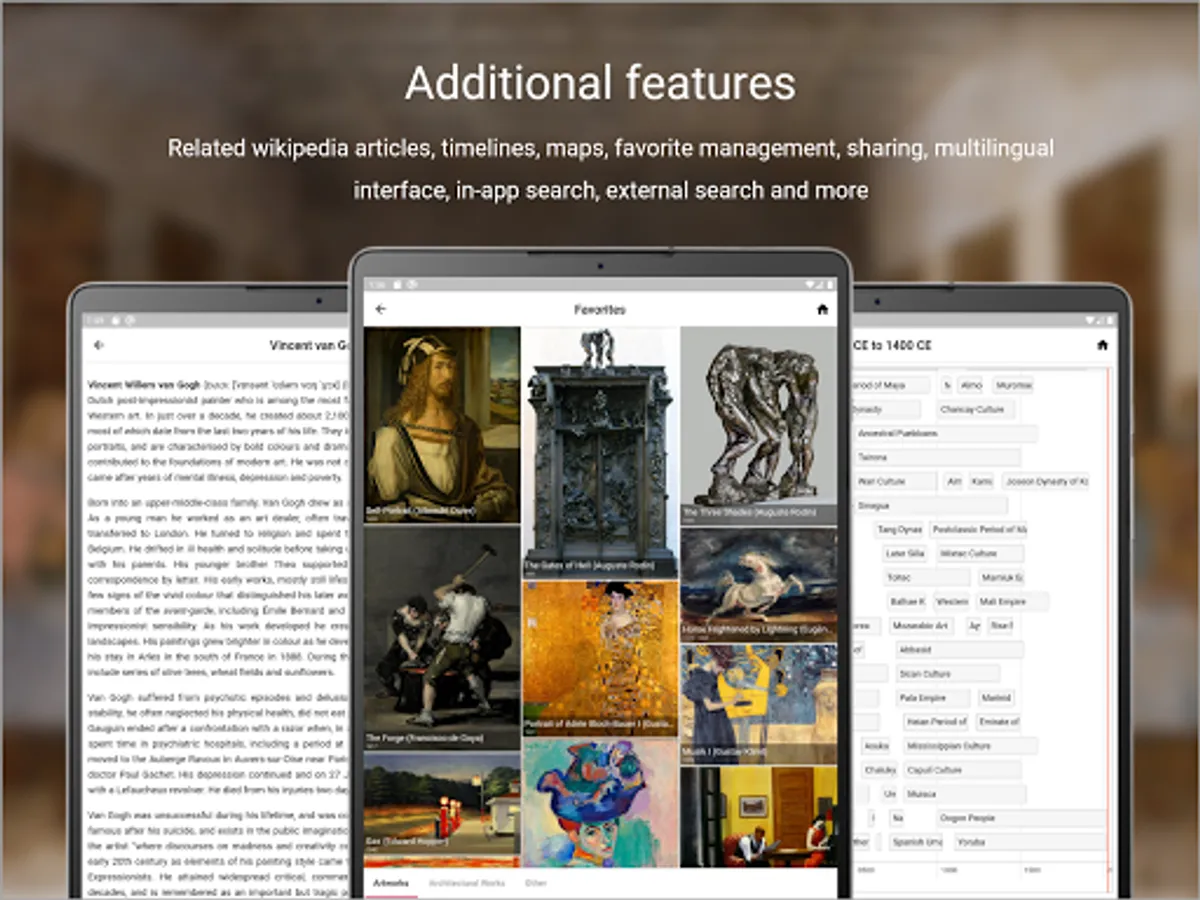This screenshot has width=1200, height=900.
Task: Select the Toltec timeline bar
Action: pos(926,577)
